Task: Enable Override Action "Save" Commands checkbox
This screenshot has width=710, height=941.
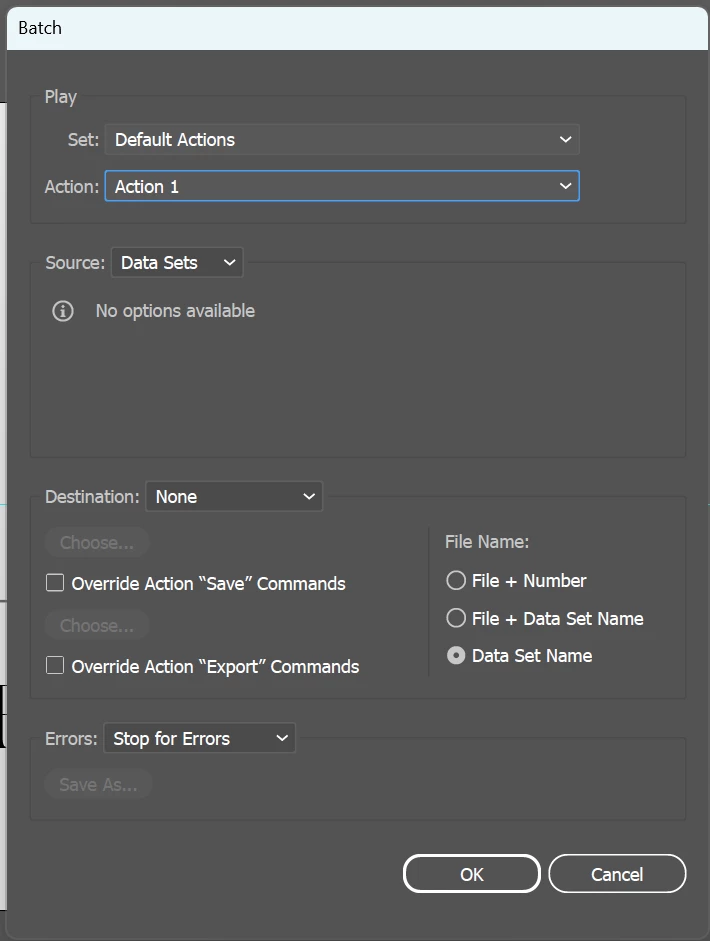Action: pyautogui.click(x=56, y=583)
